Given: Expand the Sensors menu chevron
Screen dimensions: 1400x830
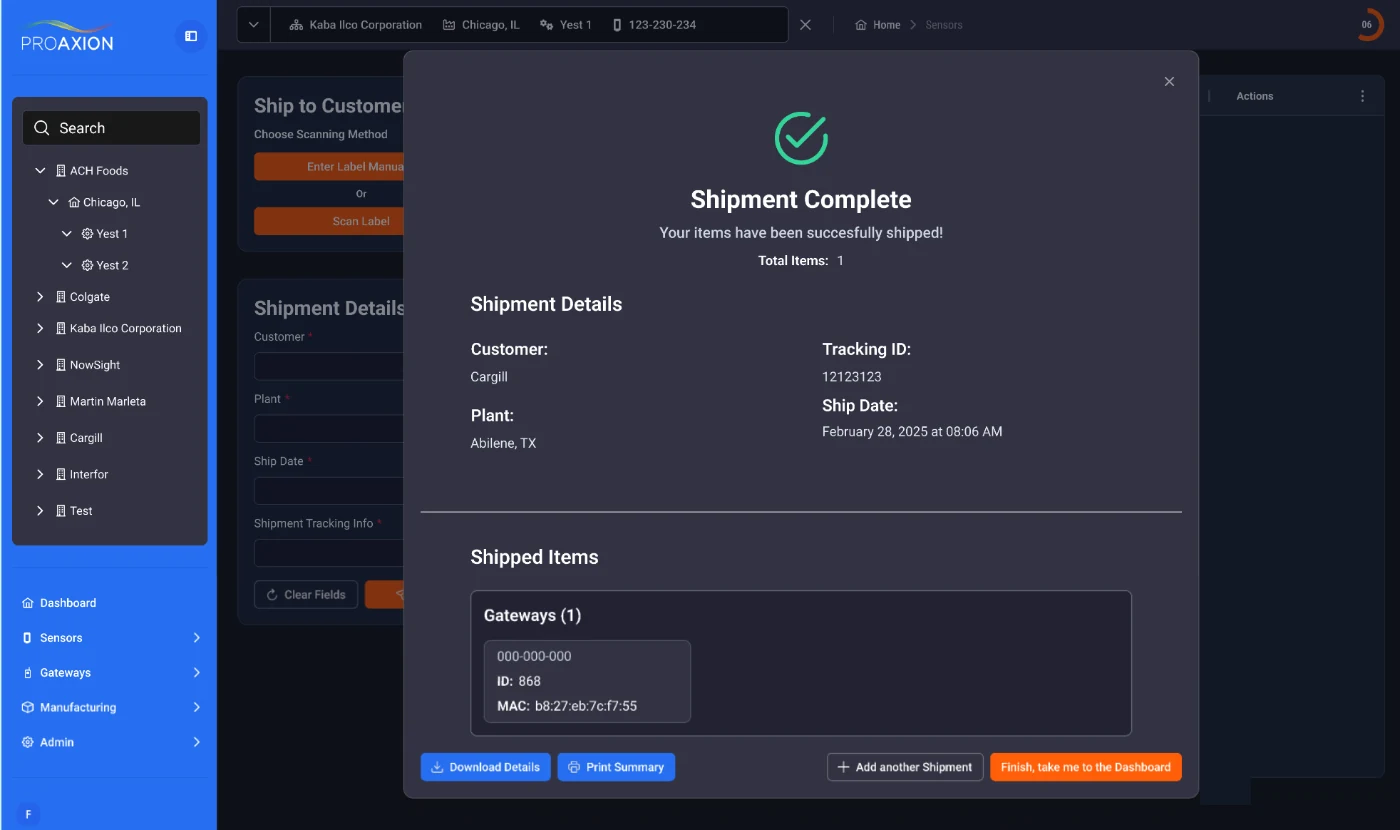Looking at the screenshot, I should point(196,638).
